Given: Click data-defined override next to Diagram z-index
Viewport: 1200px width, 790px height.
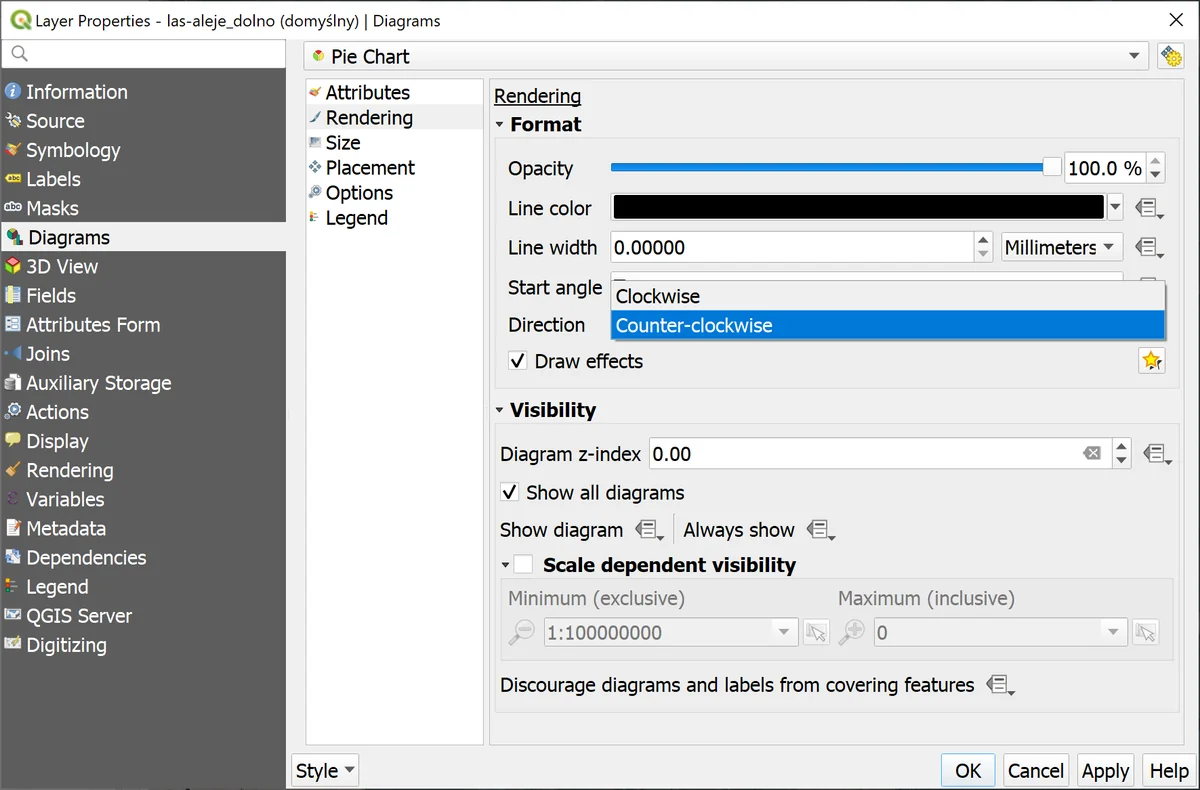Looking at the screenshot, I should coord(1157,454).
